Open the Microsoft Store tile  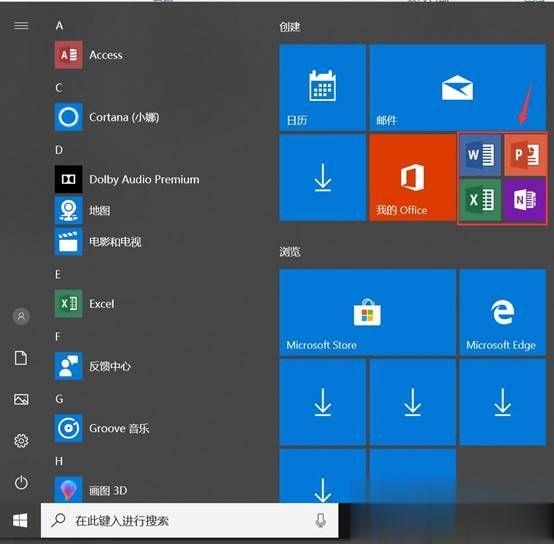367,312
